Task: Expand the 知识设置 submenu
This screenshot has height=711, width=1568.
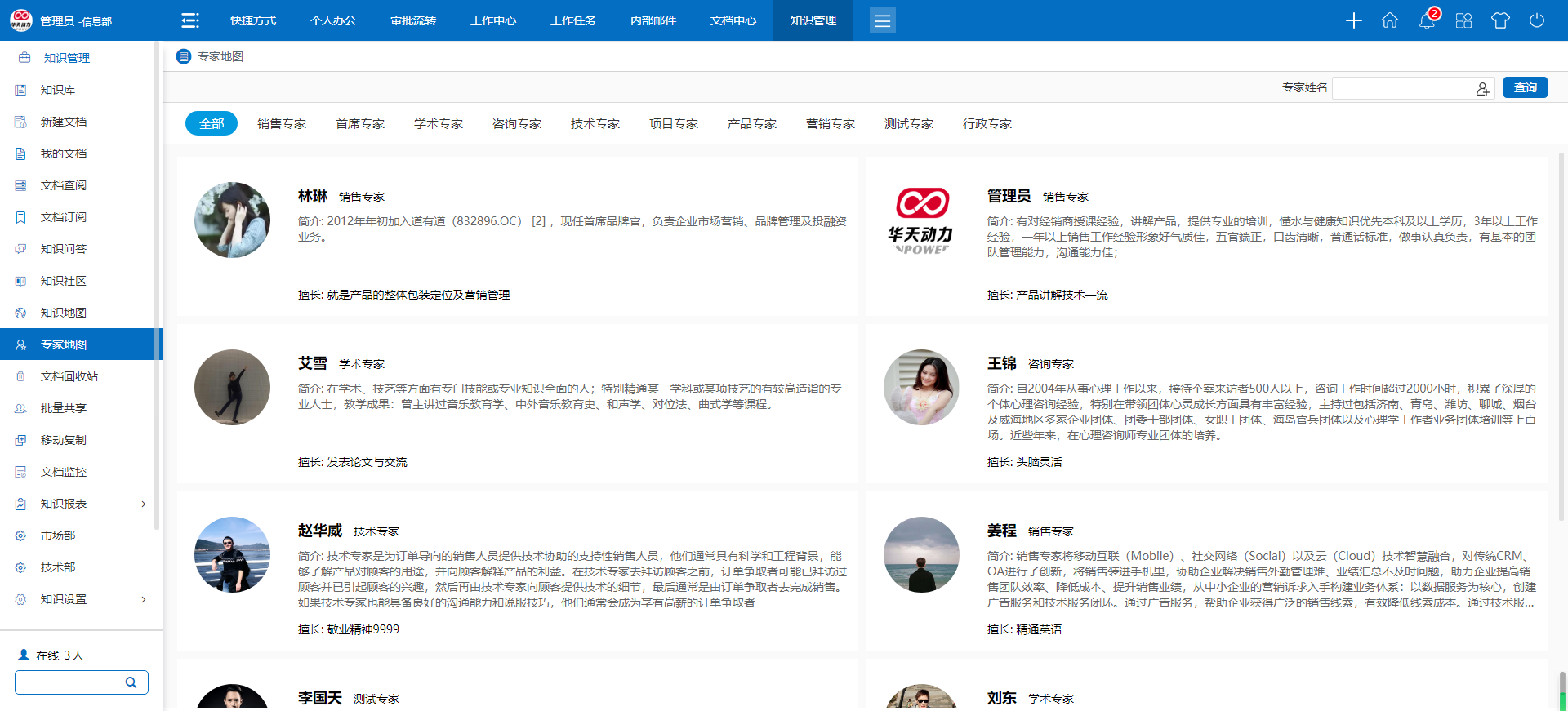Action: [144, 599]
